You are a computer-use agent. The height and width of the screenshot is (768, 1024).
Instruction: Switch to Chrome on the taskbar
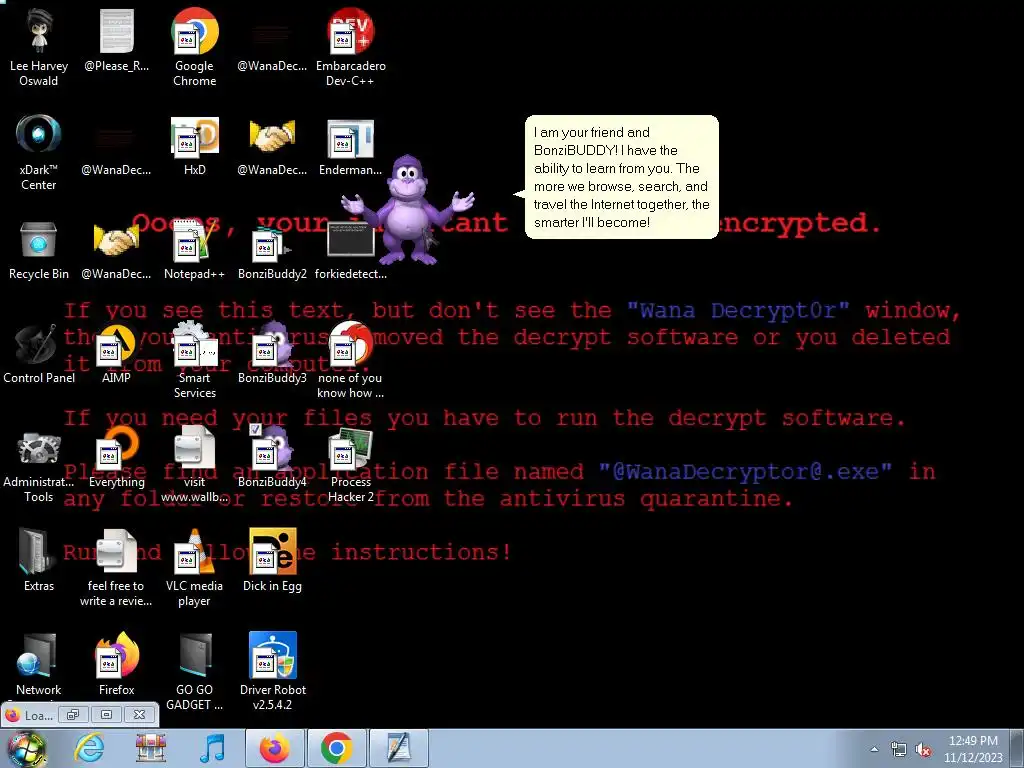tap(337, 748)
